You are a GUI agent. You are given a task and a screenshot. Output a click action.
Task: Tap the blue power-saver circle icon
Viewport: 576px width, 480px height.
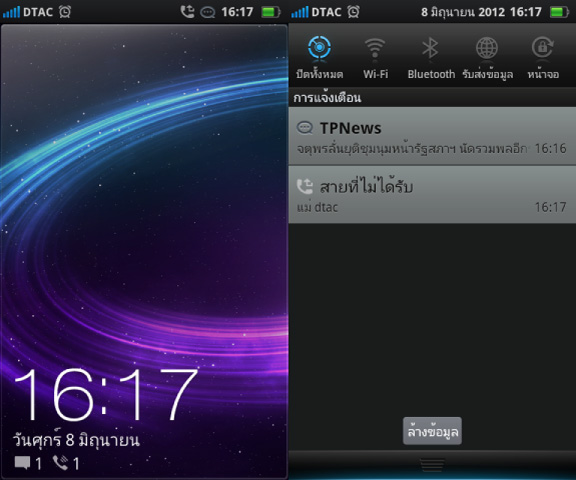tap(319, 48)
